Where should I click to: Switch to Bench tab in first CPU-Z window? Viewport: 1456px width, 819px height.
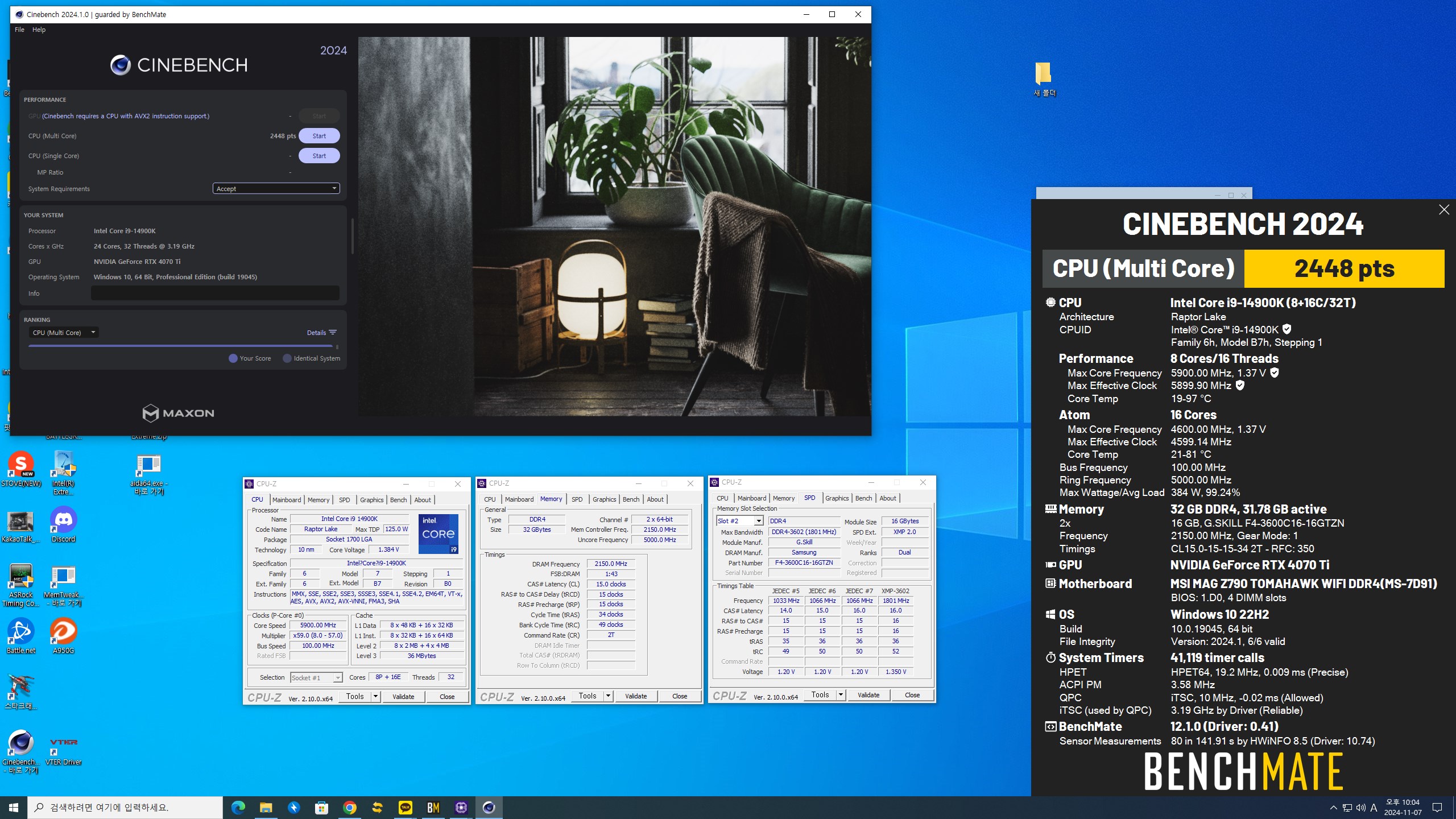tap(398, 500)
